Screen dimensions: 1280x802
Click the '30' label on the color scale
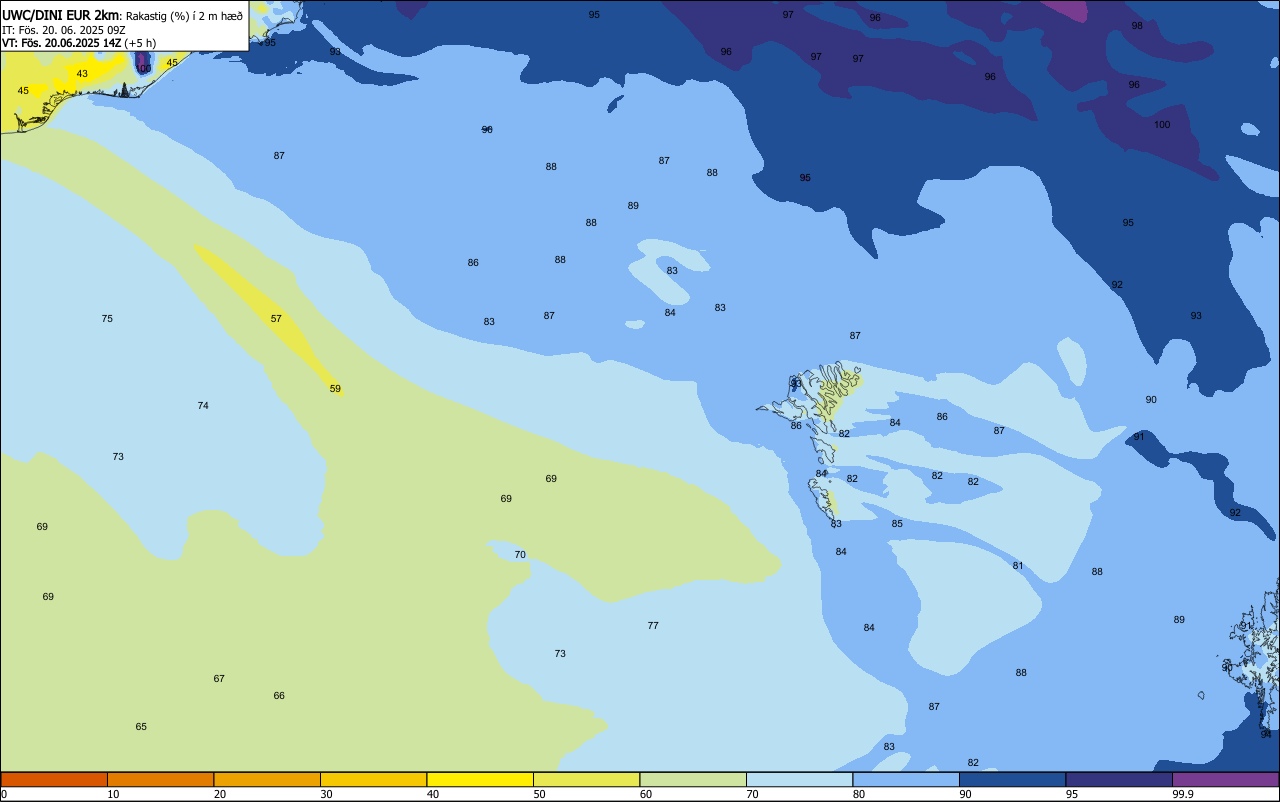pos(326,794)
